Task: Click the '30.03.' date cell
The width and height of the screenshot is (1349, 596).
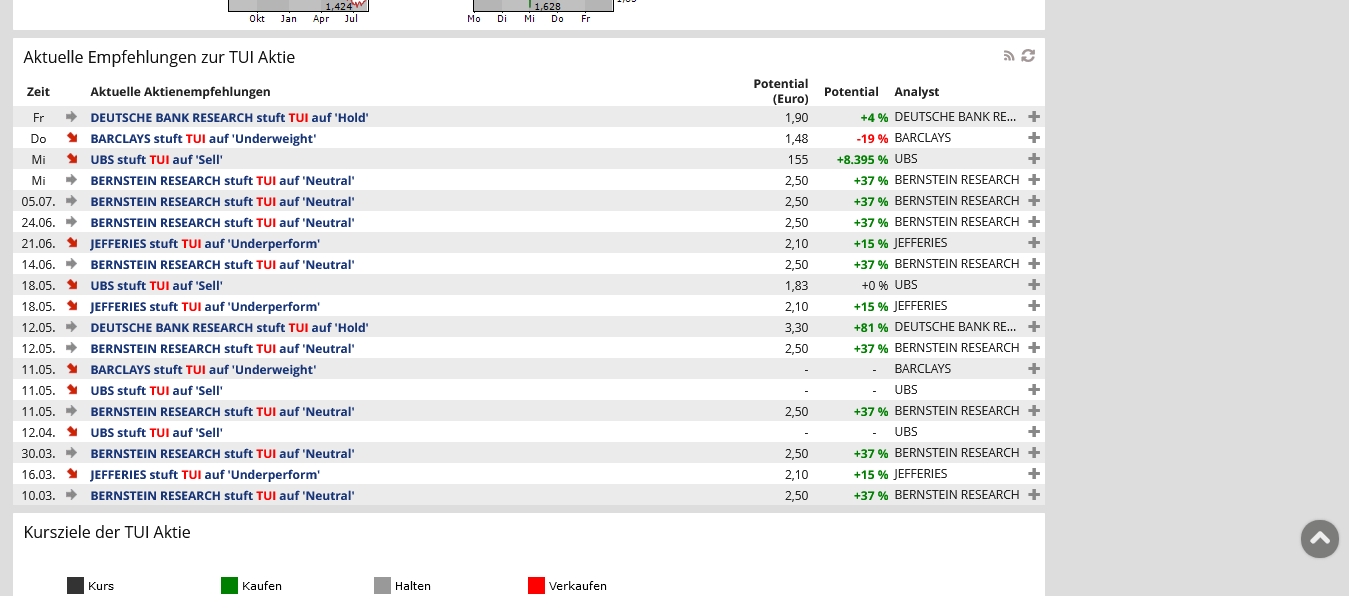Action: coord(38,454)
